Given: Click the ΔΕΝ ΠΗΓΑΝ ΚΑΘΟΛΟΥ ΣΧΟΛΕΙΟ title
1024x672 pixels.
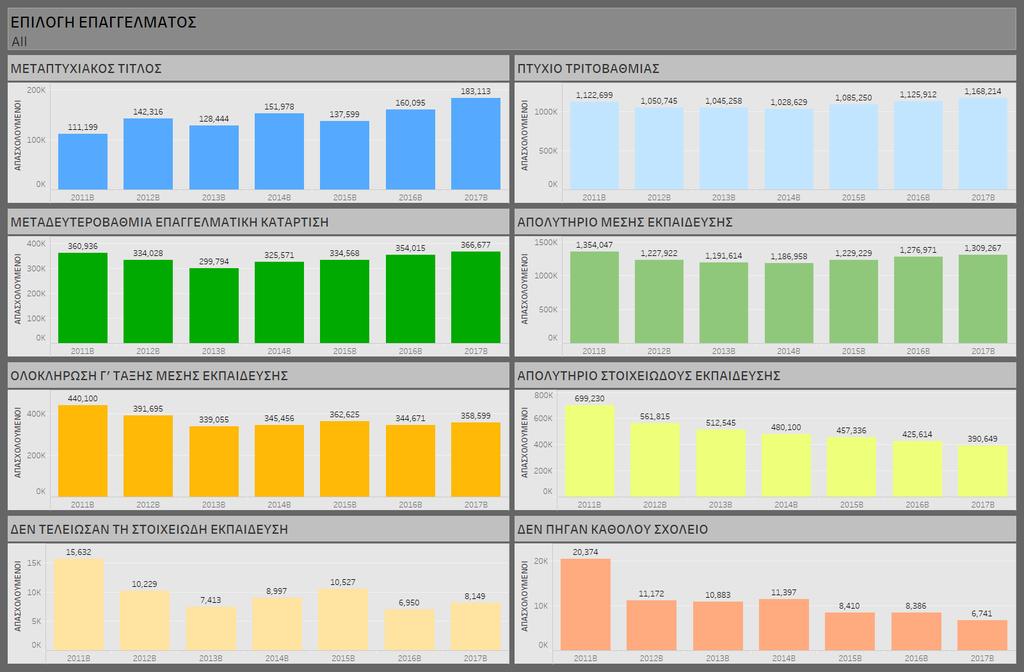Looking at the screenshot, I should click(x=613, y=529).
